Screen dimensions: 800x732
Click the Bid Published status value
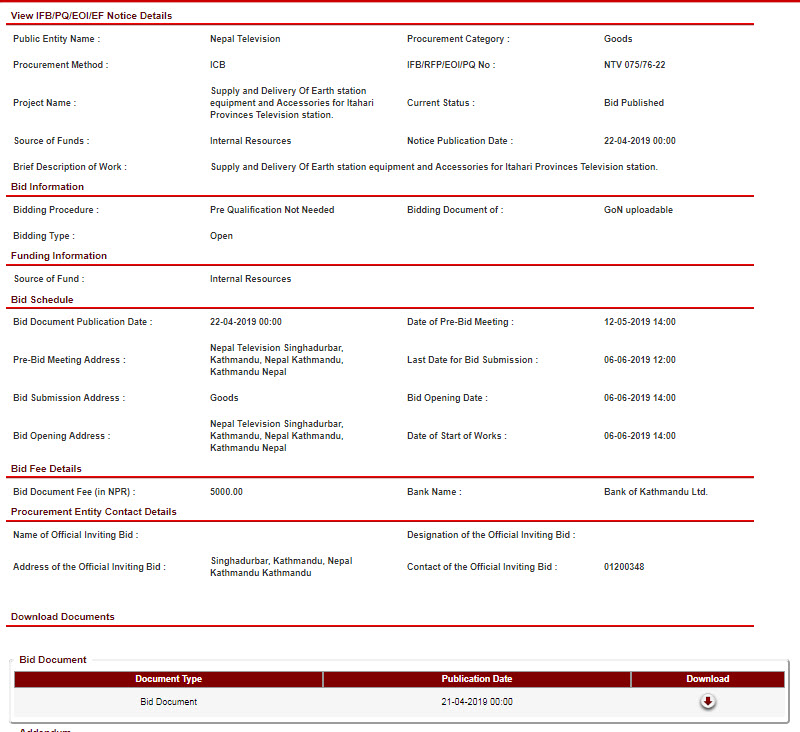coord(633,103)
